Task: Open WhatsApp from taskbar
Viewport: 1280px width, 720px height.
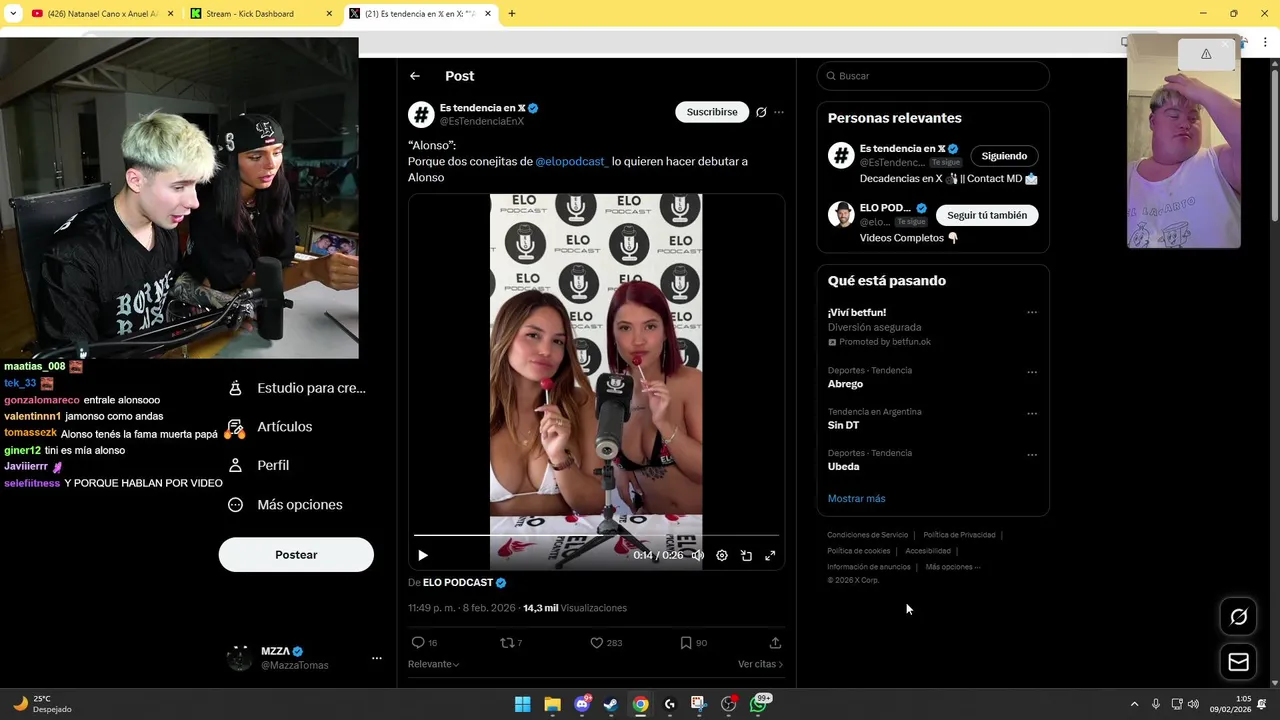Action: click(758, 704)
